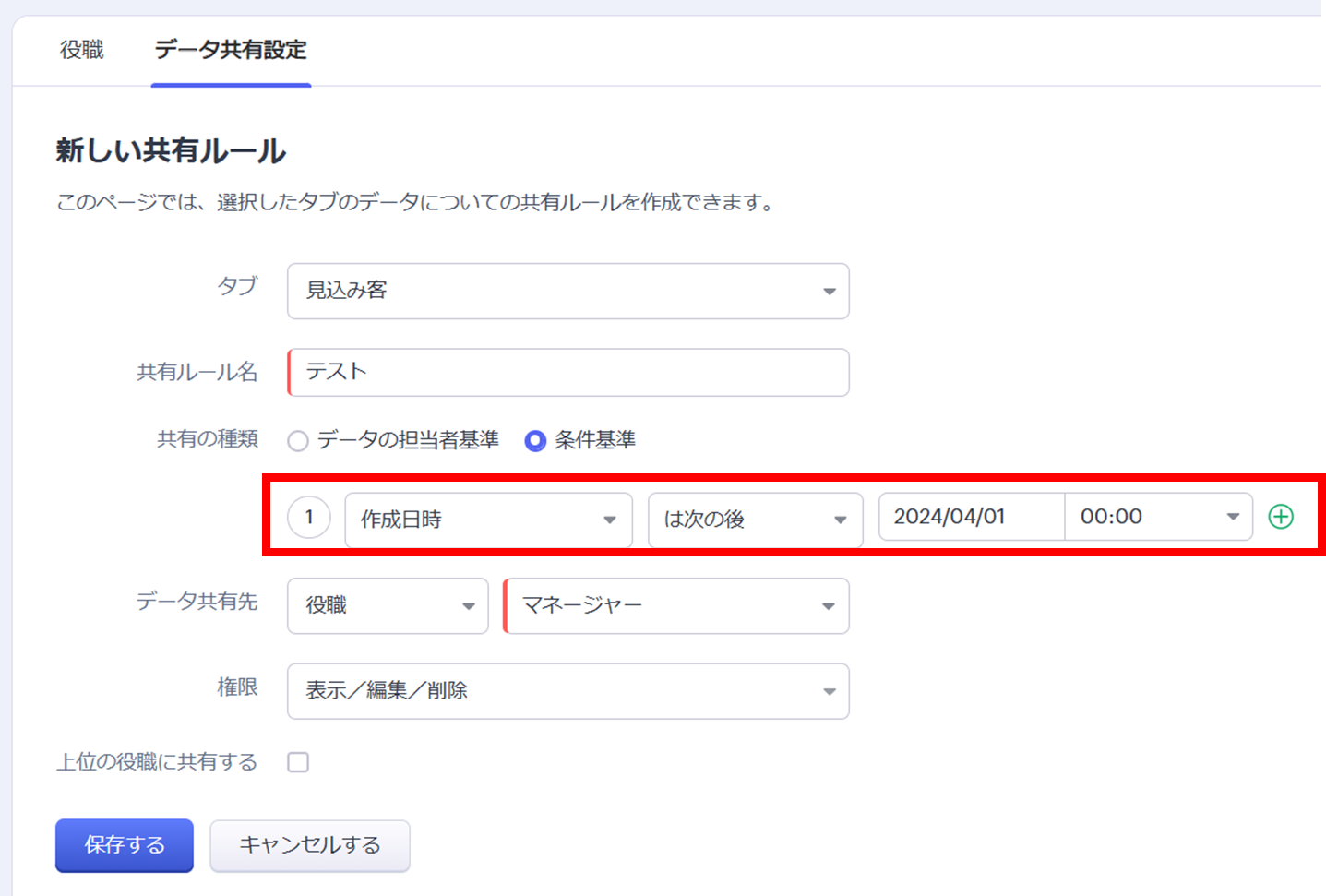Image resolution: width=1326 pixels, height=896 pixels.
Task: Select the 条件基準 radio button
Action: (x=535, y=441)
